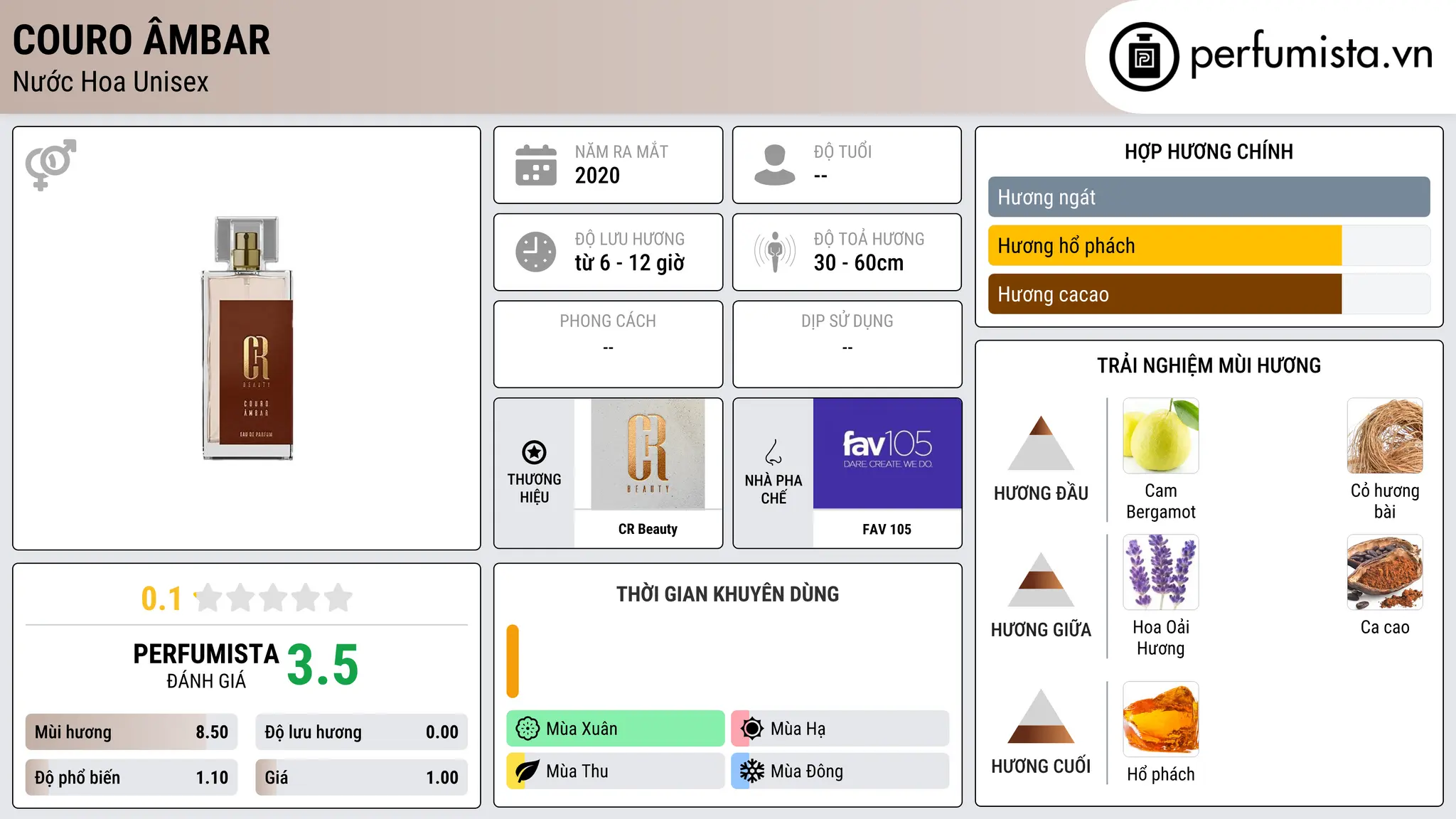Click the ĐỘ TUỔI label

[842, 152]
